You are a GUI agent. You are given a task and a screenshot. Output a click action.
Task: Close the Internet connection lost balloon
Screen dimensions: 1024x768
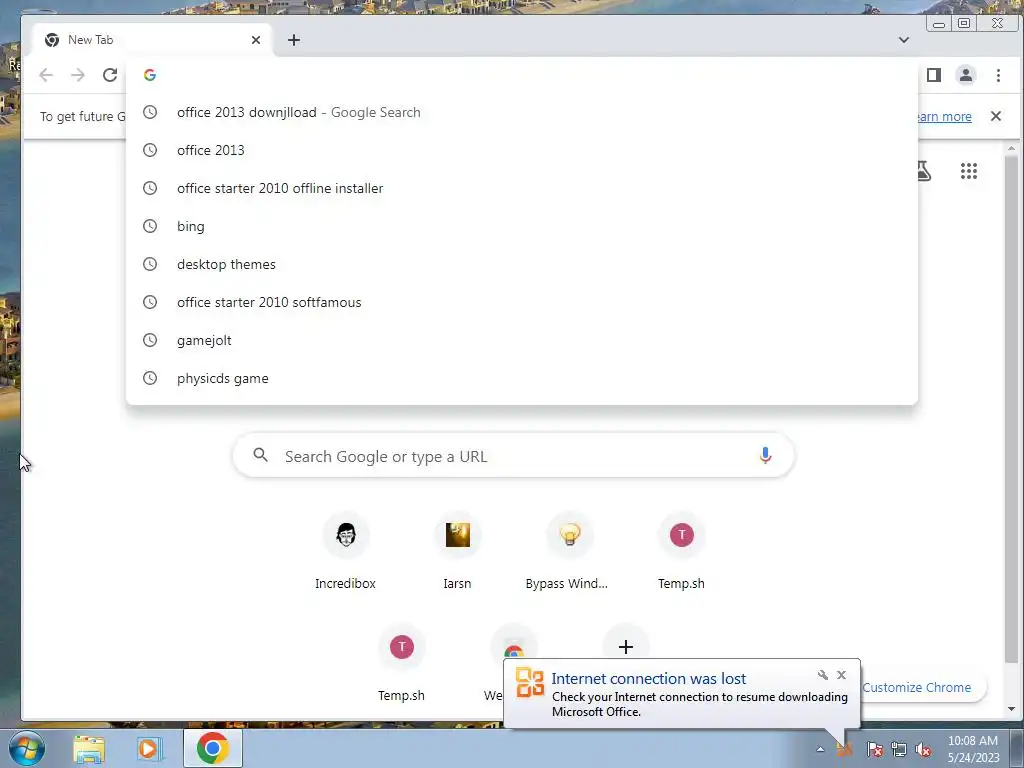point(841,675)
